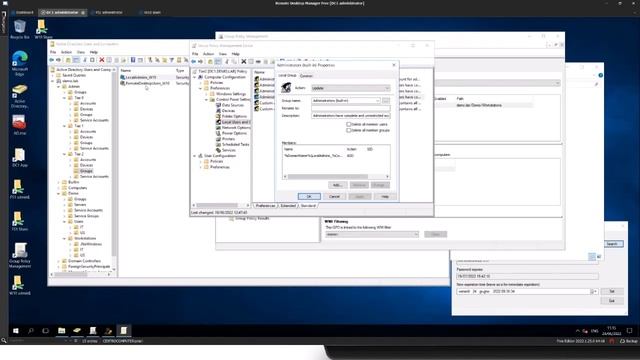The width and height of the screenshot is (640, 360).
Task: Select the LocalAdmins_W10 group entry
Action: pyautogui.click(x=138, y=77)
